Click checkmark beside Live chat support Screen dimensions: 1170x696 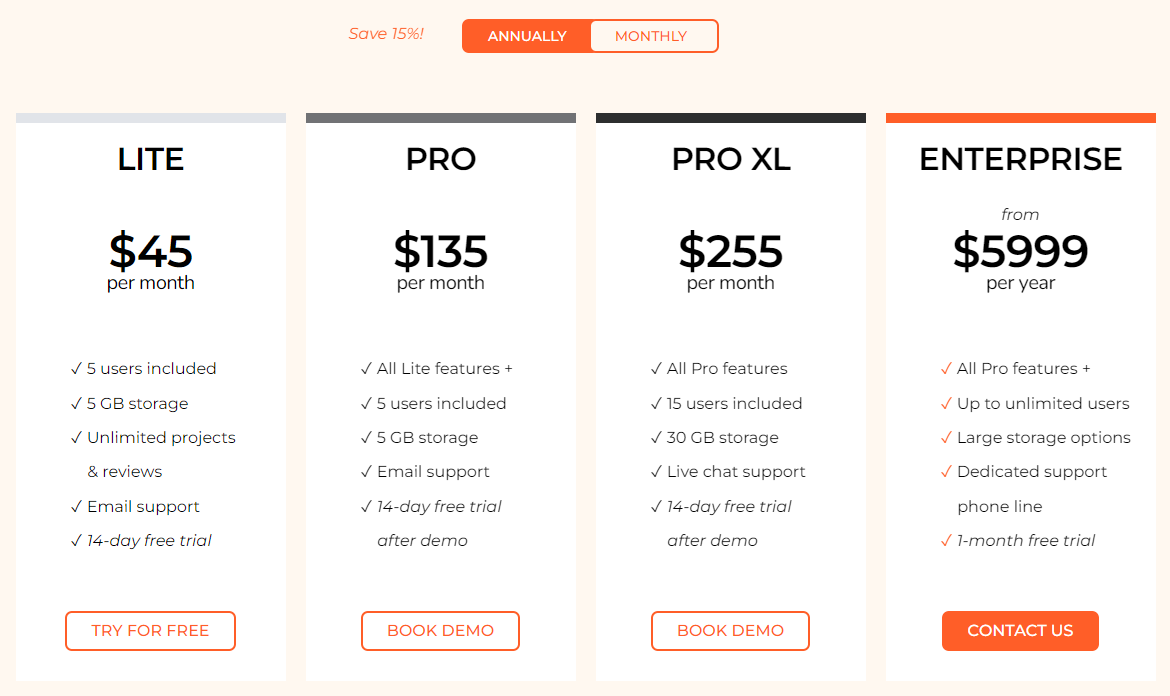656,472
